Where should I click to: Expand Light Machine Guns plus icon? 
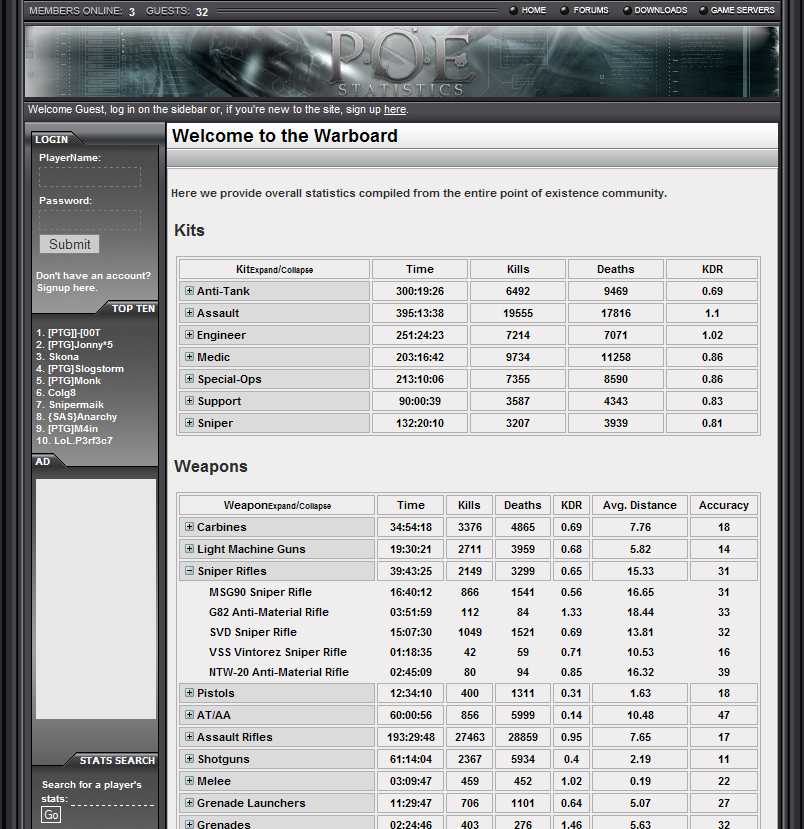point(190,549)
